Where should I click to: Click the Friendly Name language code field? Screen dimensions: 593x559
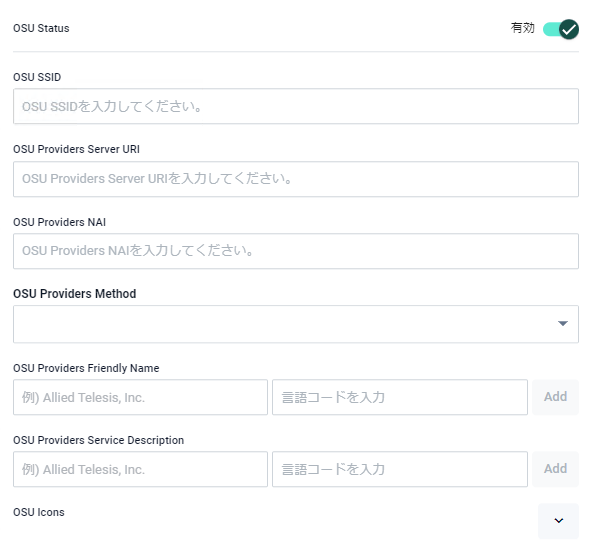(400, 397)
